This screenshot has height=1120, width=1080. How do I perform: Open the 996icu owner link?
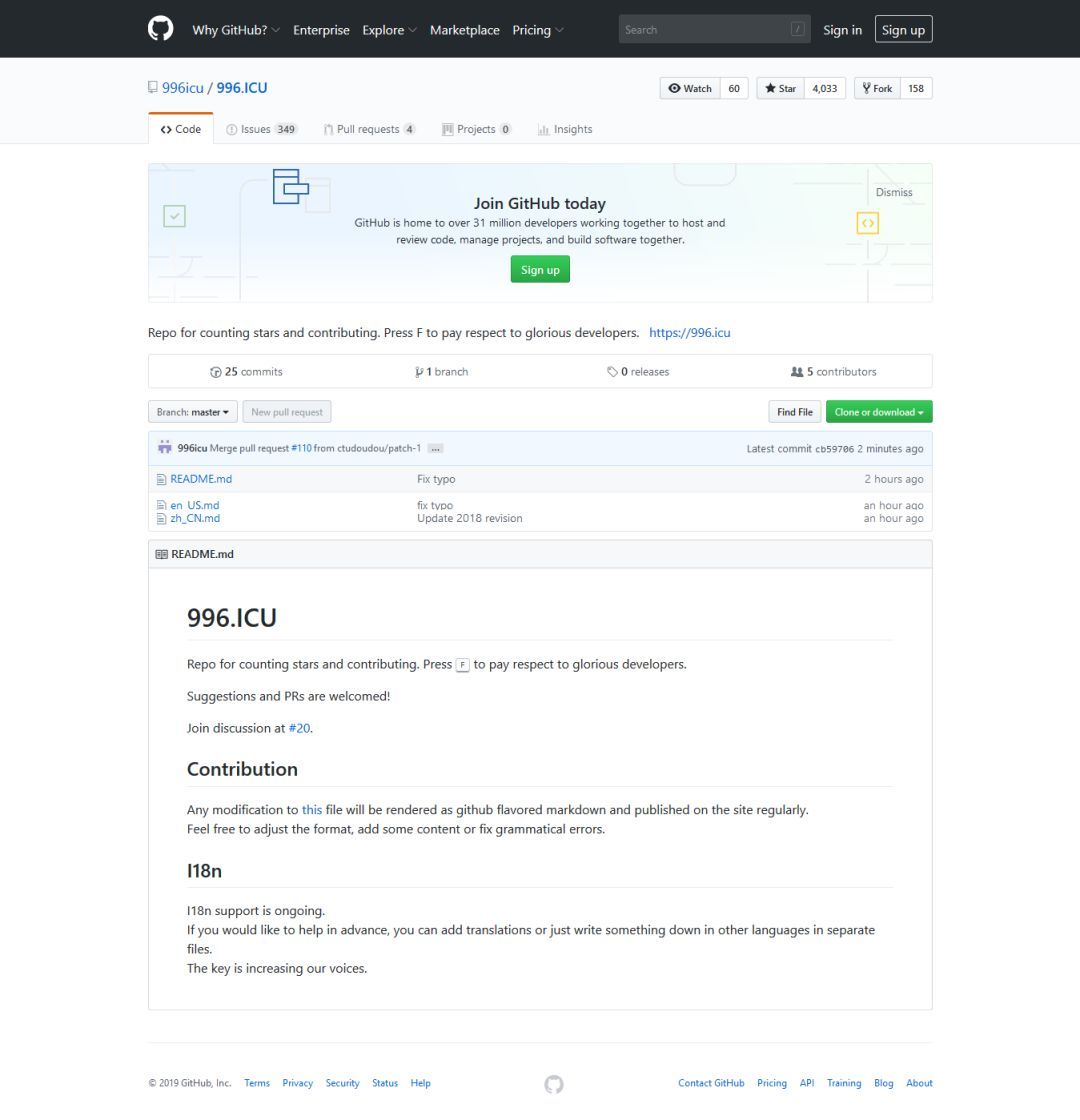182,88
